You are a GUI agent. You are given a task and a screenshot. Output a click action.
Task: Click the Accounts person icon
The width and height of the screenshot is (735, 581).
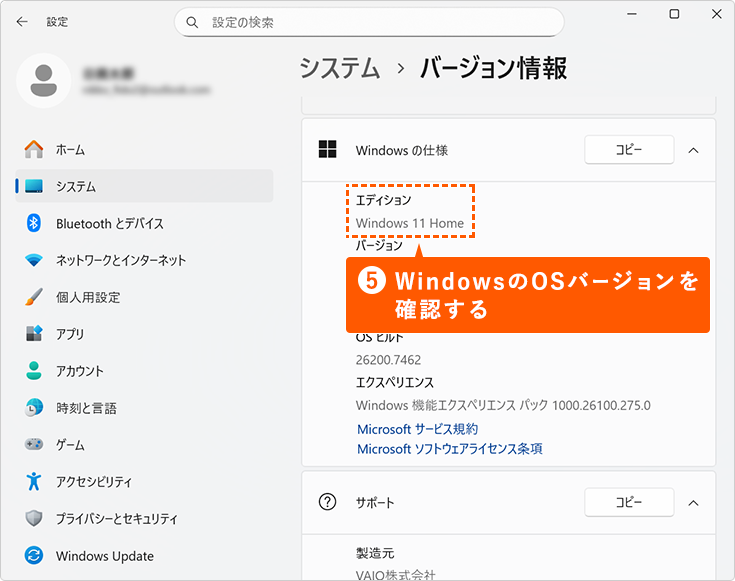click(34, 371)
